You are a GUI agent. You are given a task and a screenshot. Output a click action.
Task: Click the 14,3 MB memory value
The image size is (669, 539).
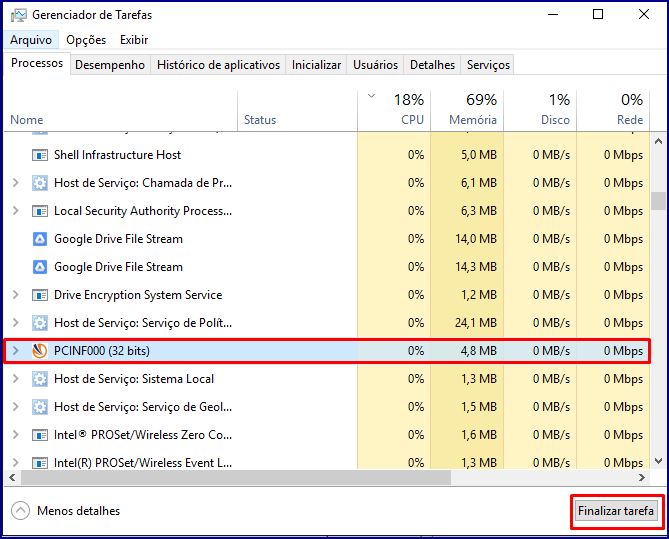[x=476, y=267]
